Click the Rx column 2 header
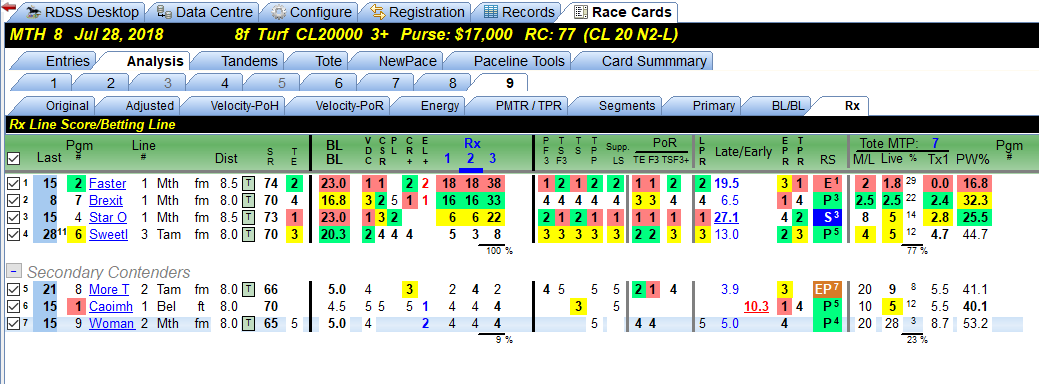The image size is (1039, 384). 470,158
